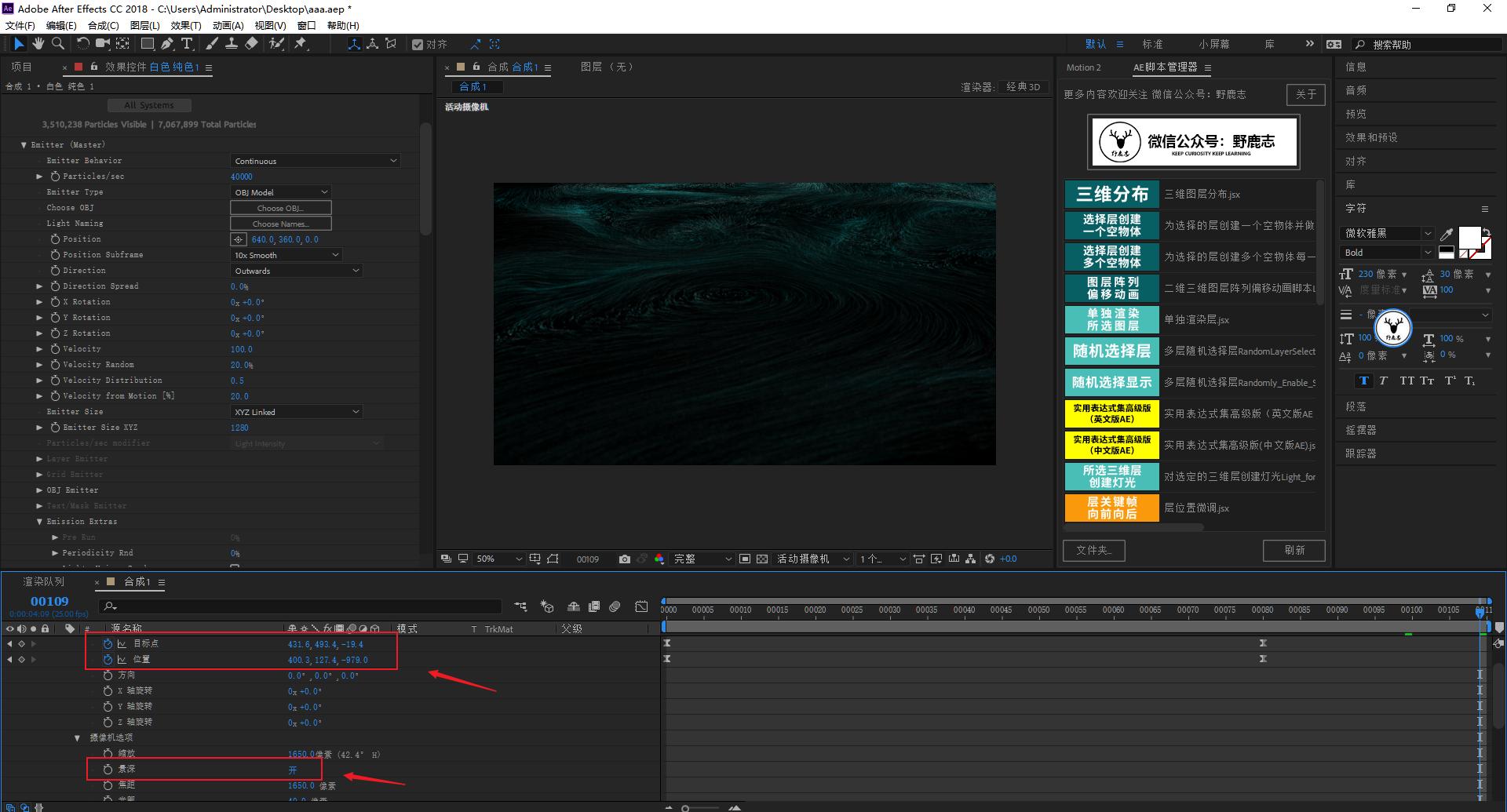Click the Choose OBJ... button
Viewport: 1507px width, 812px height.
280,208
